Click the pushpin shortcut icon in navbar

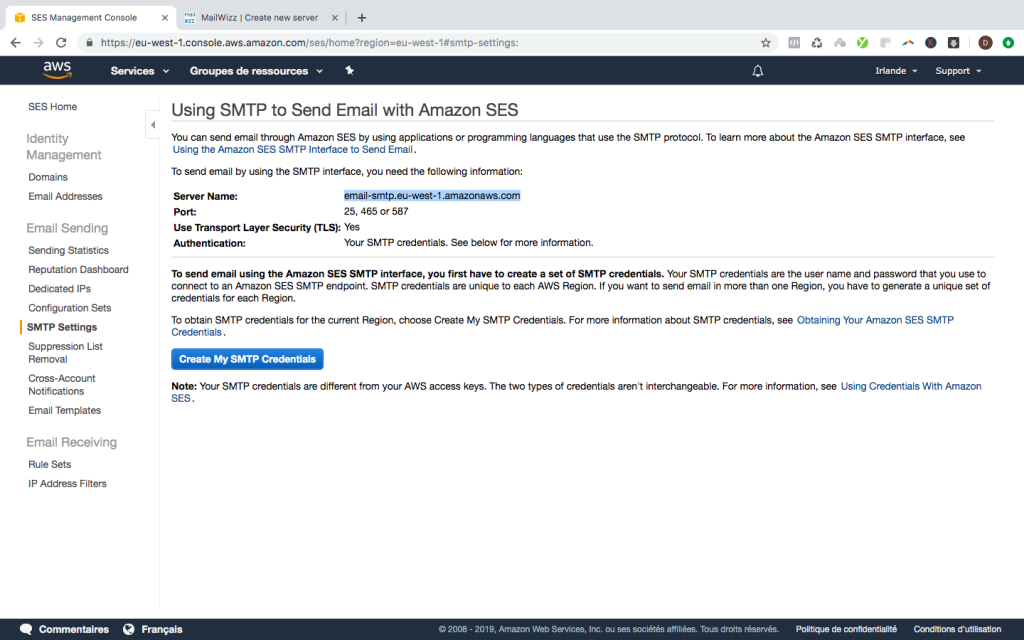click(x=349, y=71)
